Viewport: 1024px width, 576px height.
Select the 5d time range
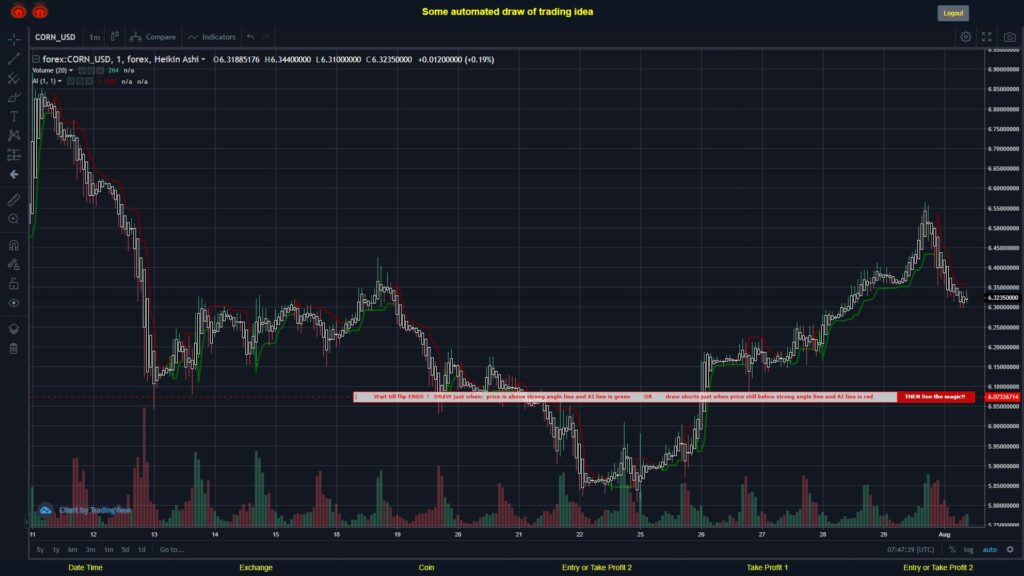click(125, 550)
